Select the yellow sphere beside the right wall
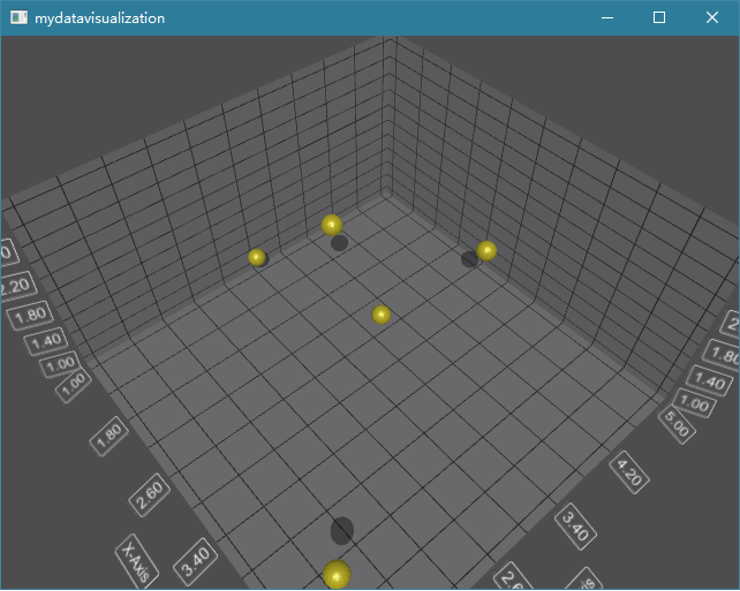This screenshot has width=740, height=591. point(487,251)
